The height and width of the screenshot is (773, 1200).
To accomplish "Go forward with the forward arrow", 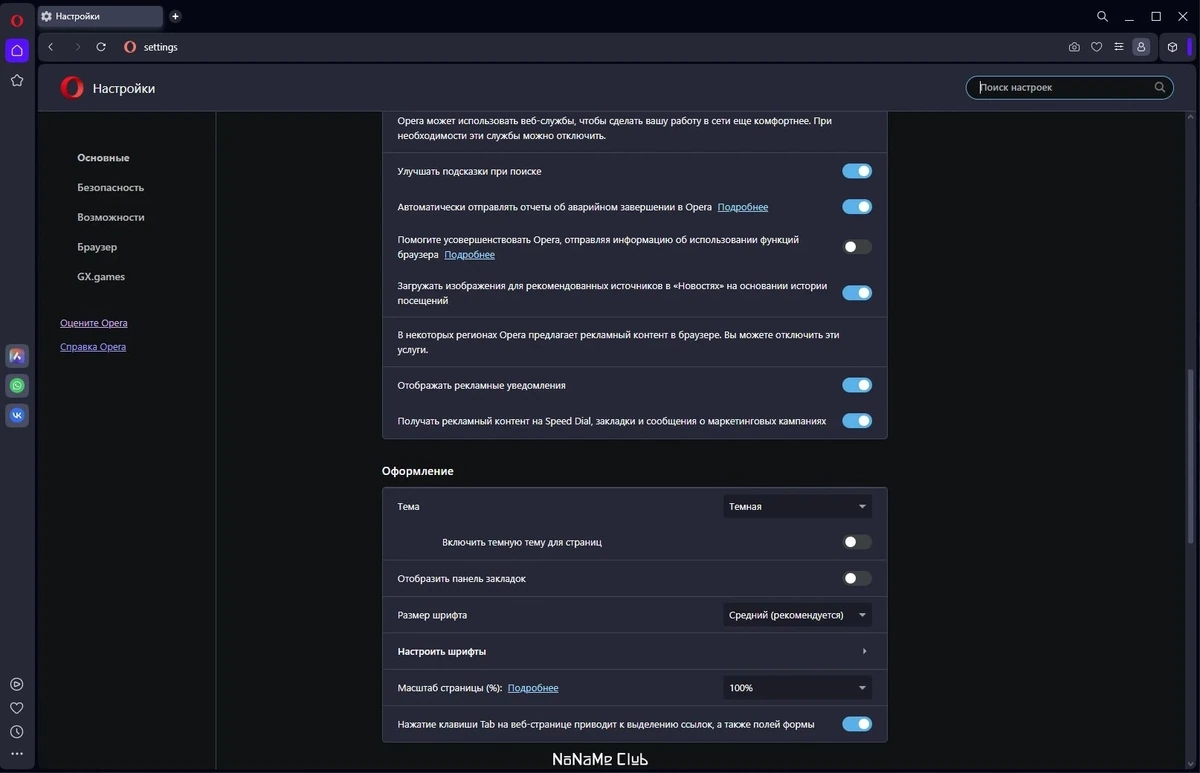I will pyautogui.click(x=77, y=47).
